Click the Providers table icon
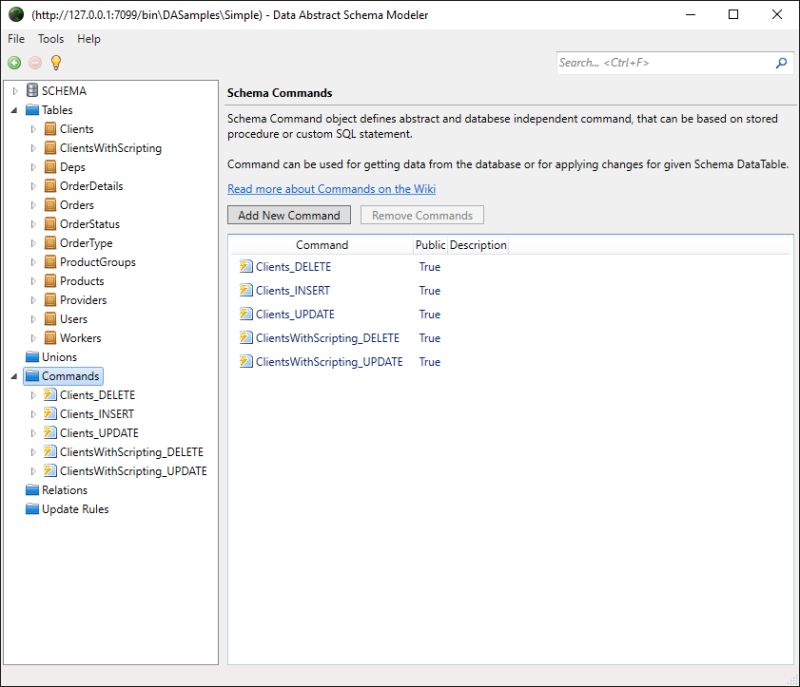Image resolution: width=800 pixels, height=687 pixels. [x=50, y=300]
